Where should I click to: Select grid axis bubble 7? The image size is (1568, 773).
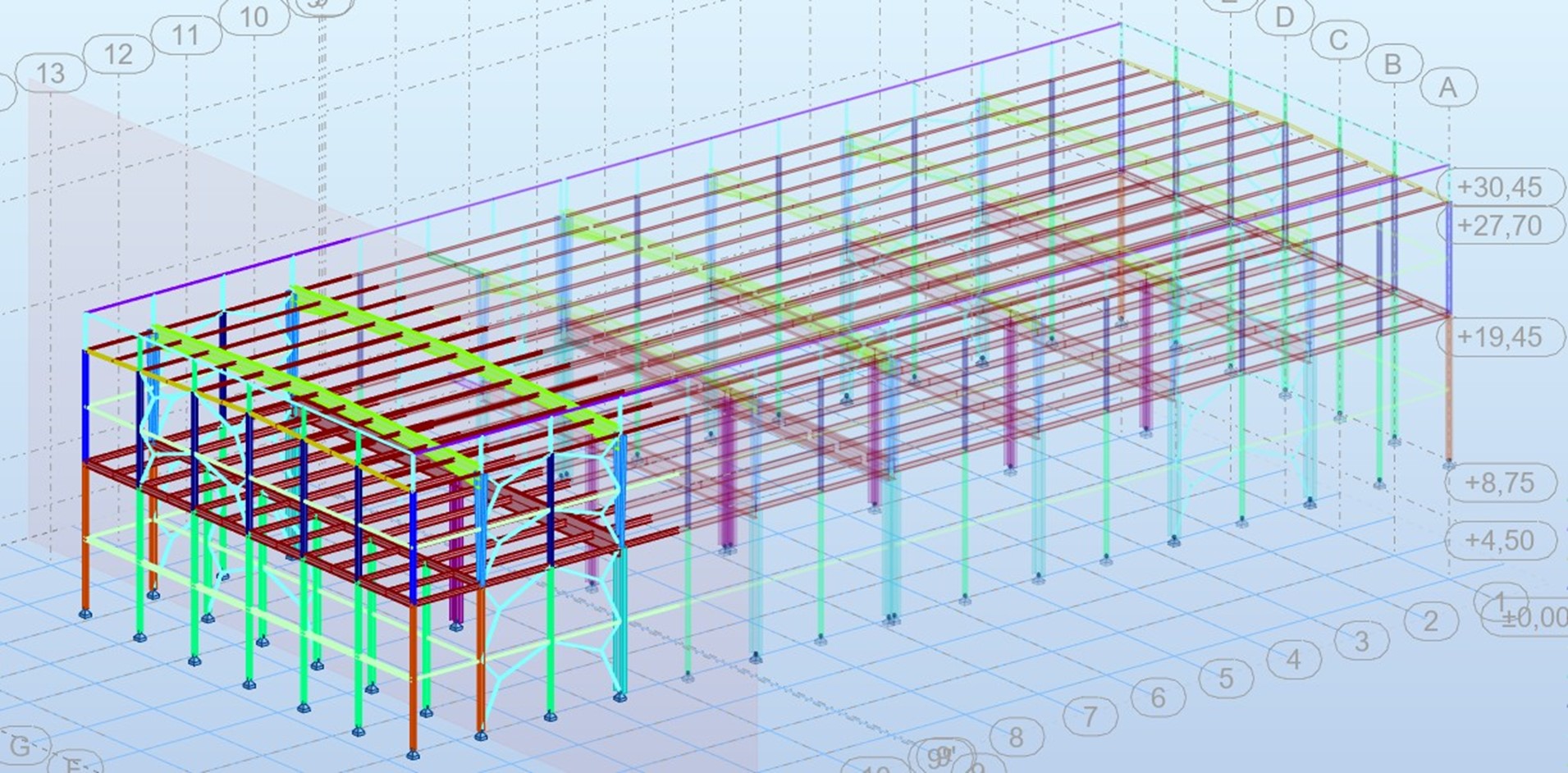pyautogui.click(x=1090, y=717)
